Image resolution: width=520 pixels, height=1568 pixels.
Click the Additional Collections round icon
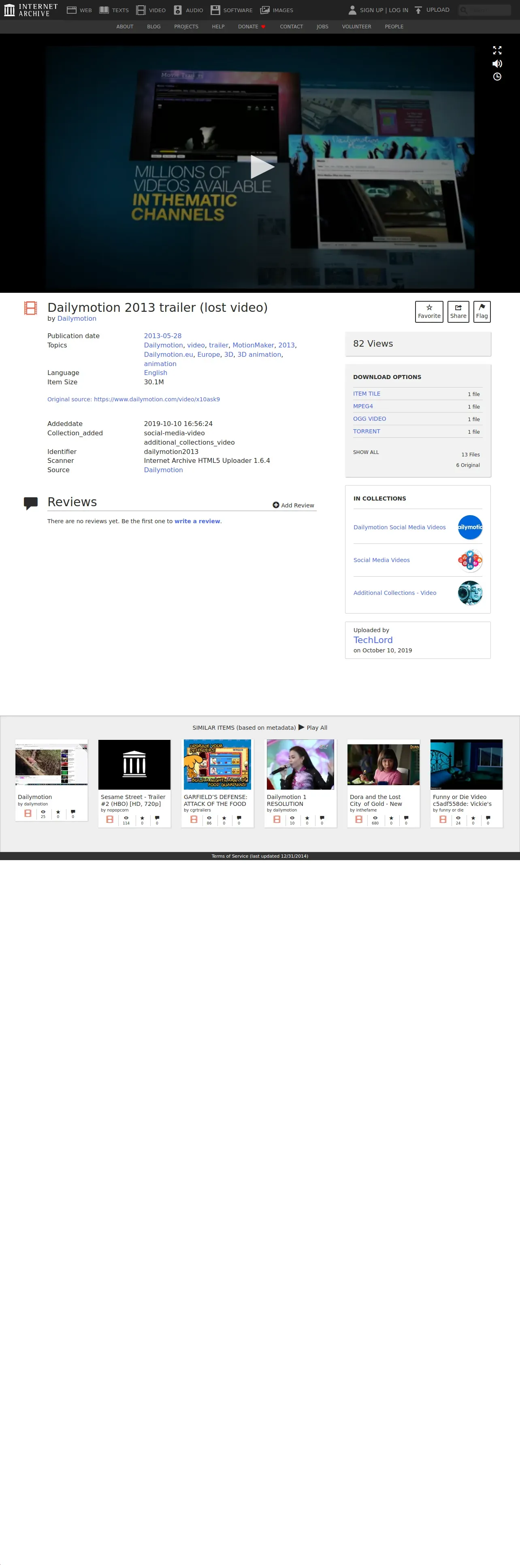[469, 593]
